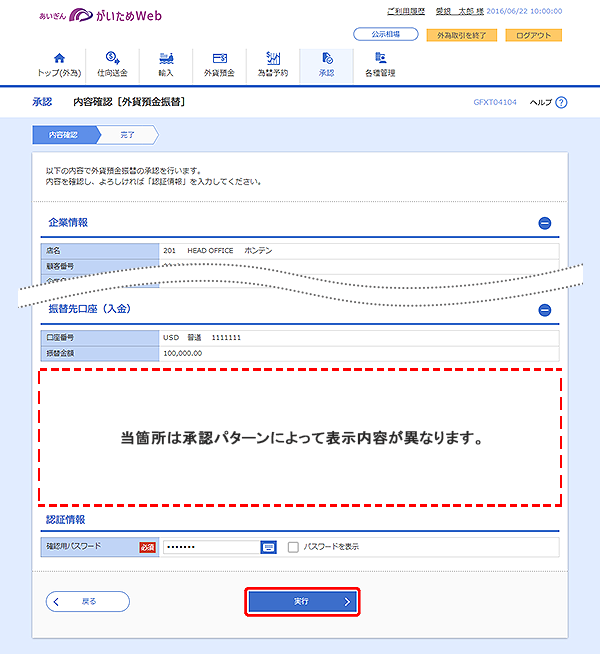Image resolution: width=600 pixels, height=654 pixels.
Task: Click the 認証情報 section heading
Action: (x=65, y=520)
